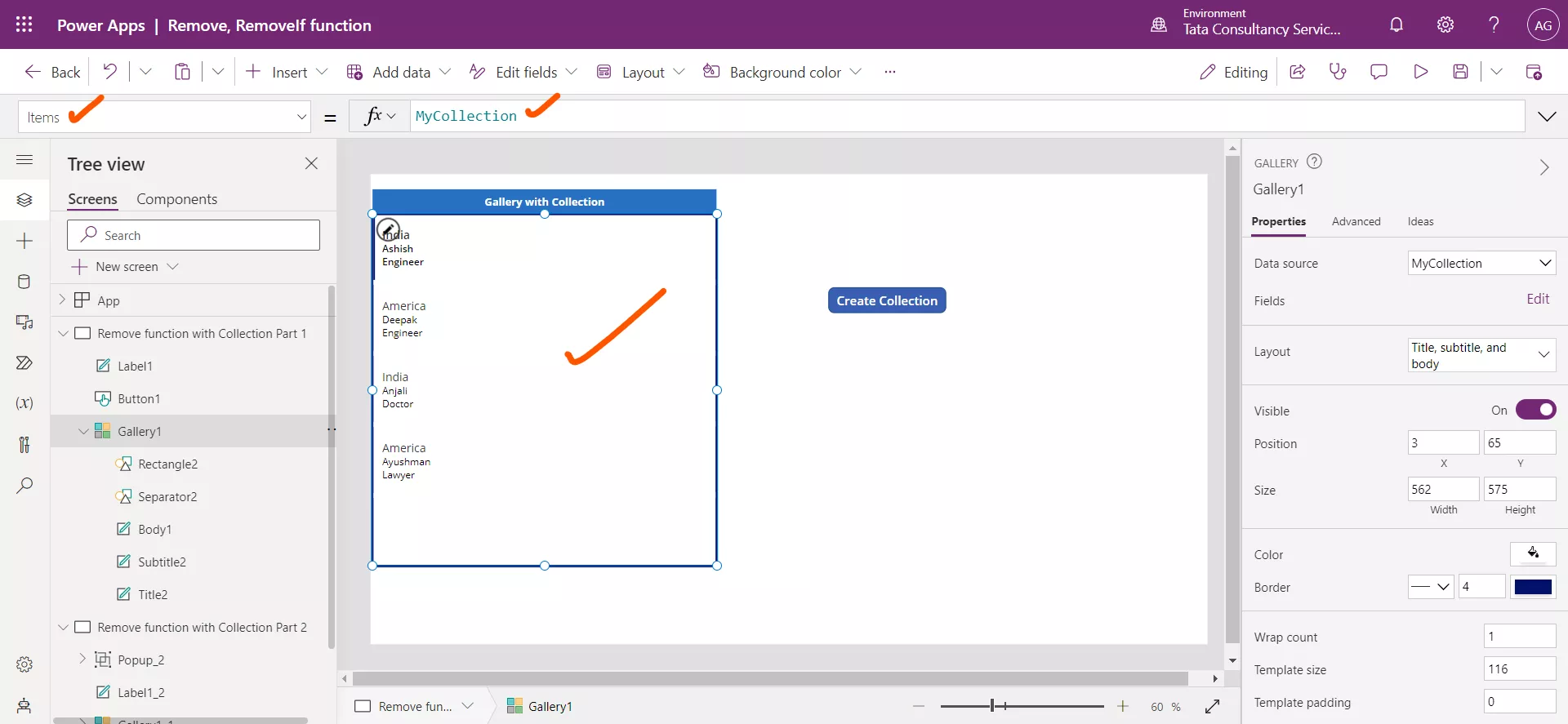The width and height of the screenshot is (1568, 724).
Task: Open the toolbar overflow ellipsis
Action: (890, 72)
